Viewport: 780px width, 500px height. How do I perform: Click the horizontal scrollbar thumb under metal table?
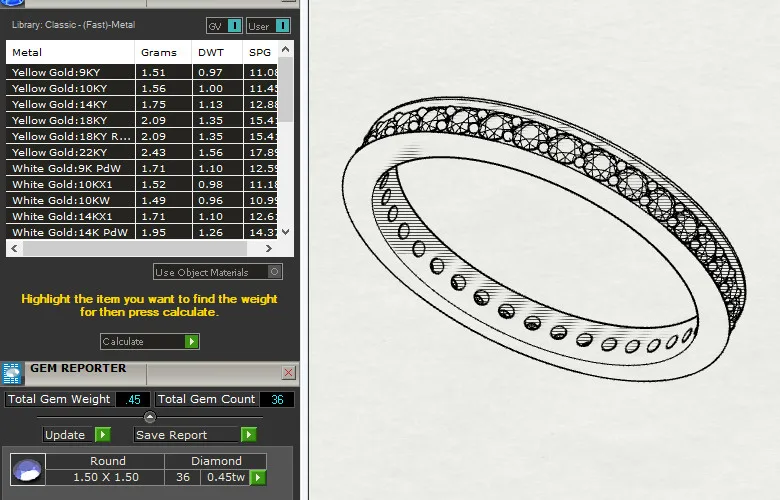coord(135,248)
